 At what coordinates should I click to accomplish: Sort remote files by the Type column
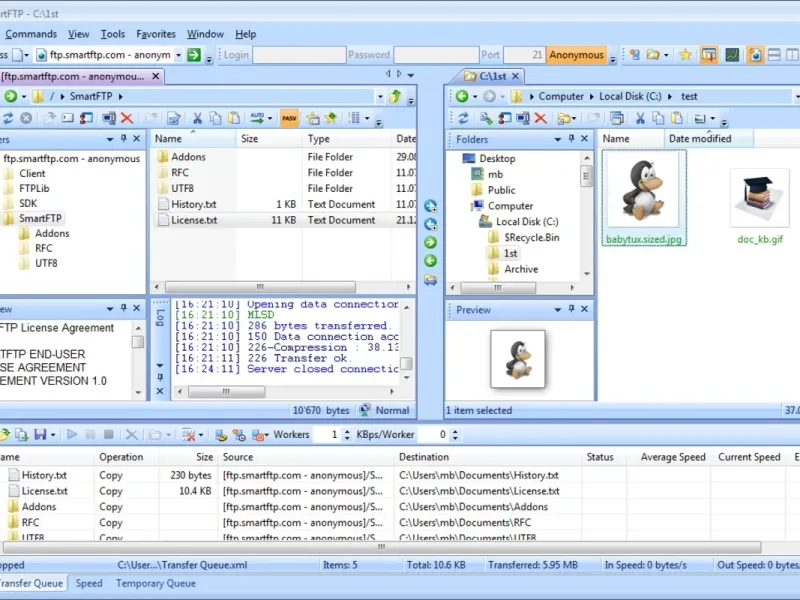coord(346,139)
